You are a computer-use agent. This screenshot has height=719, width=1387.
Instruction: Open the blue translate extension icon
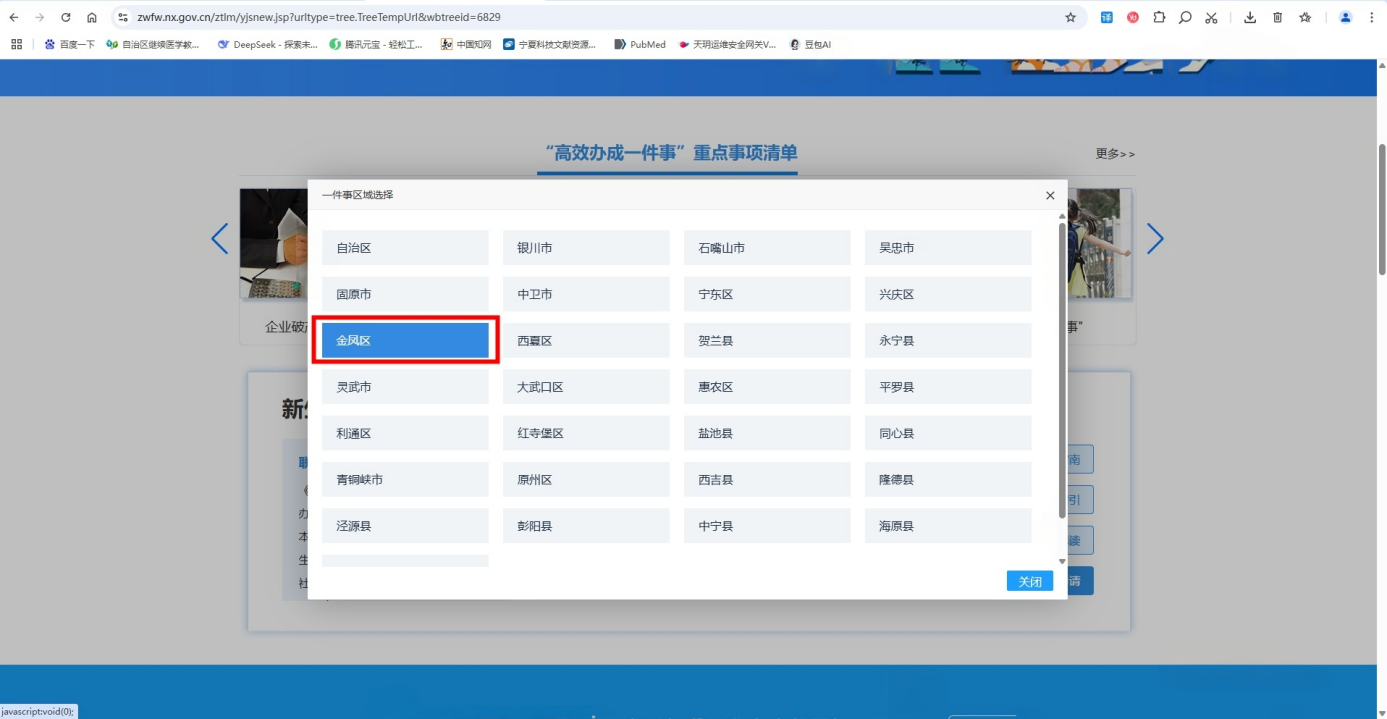[x=1107, y=17]
